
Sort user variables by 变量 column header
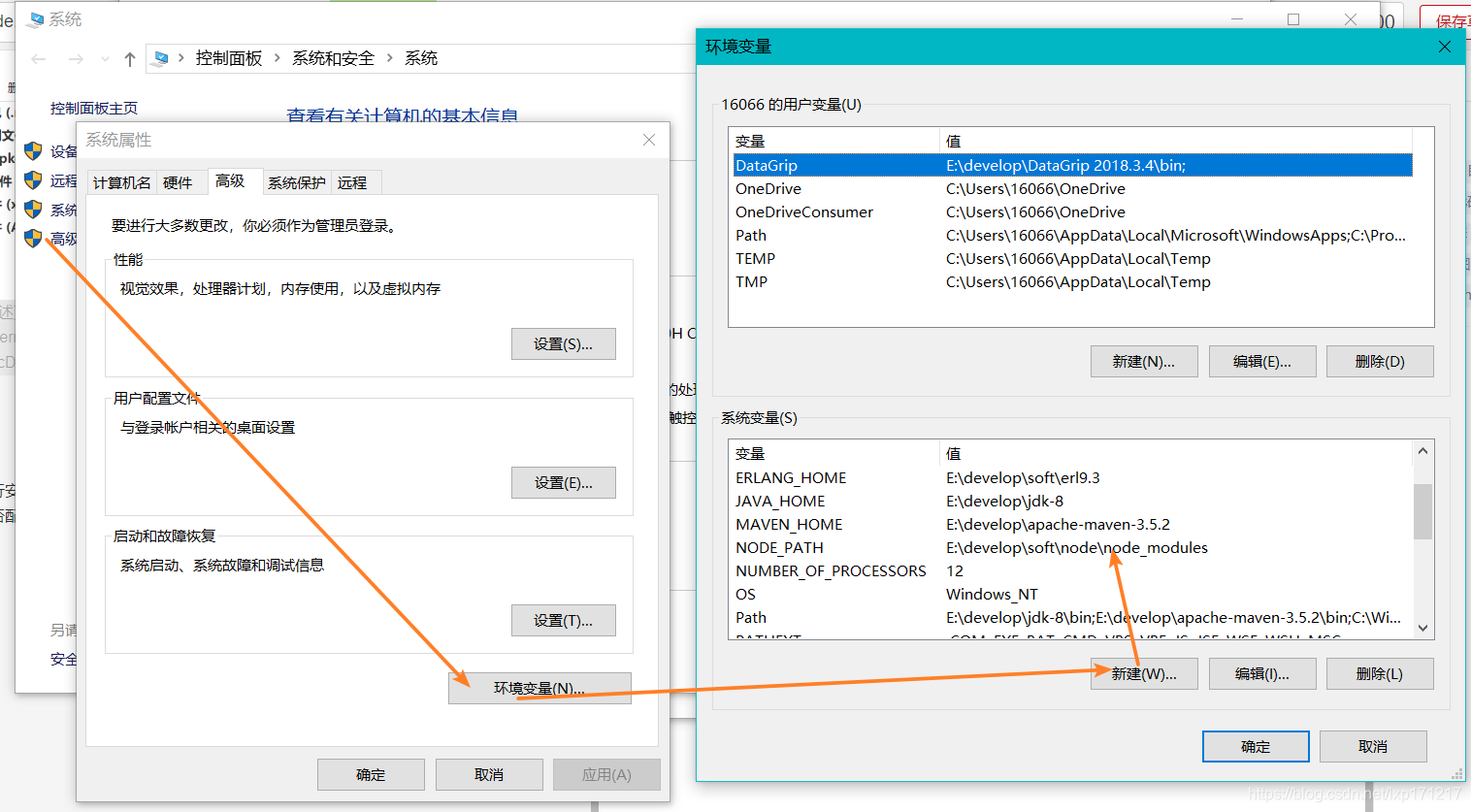[x=834, y=142]
